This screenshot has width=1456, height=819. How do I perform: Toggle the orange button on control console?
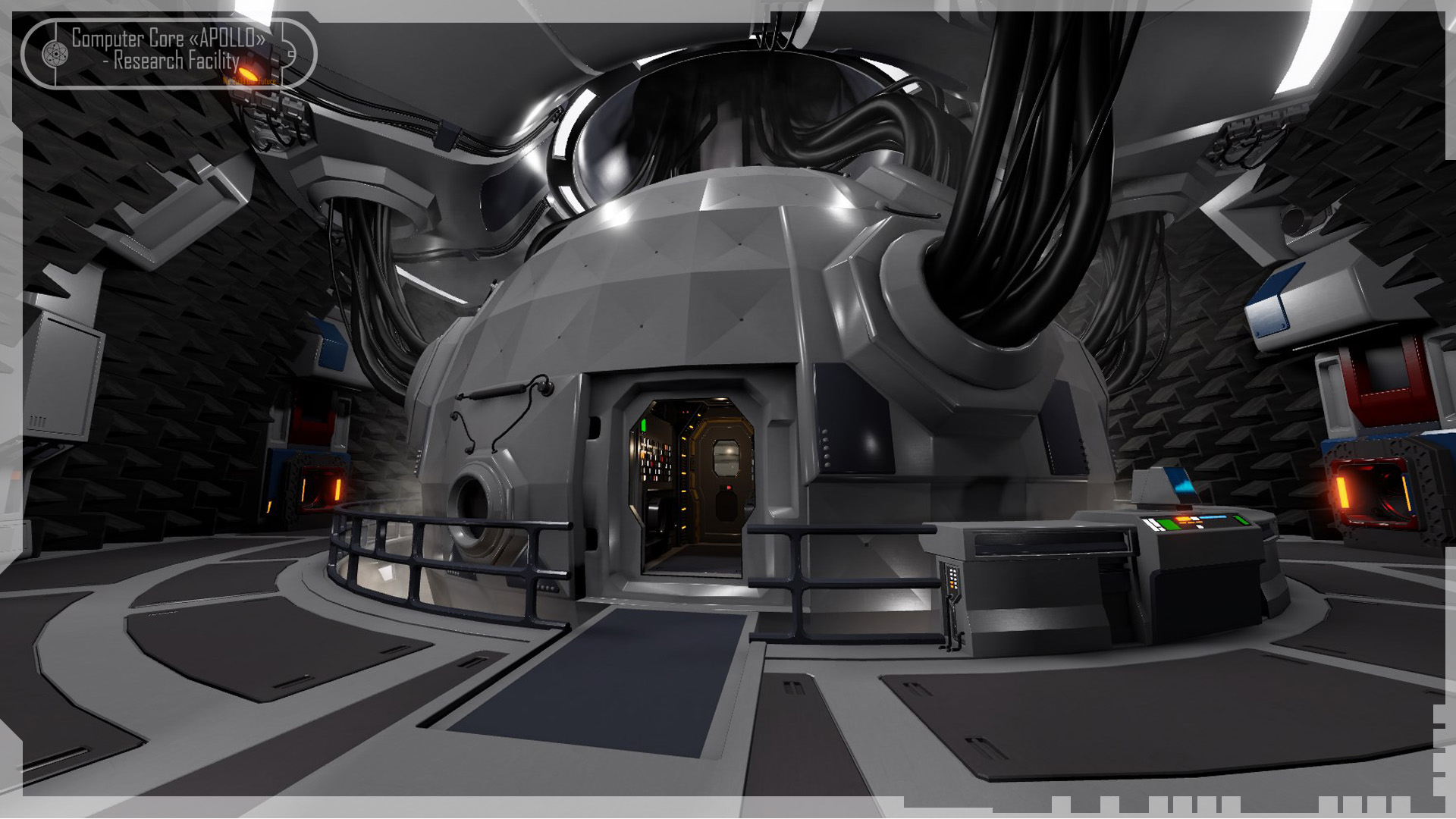click(x=1183, y=520)
